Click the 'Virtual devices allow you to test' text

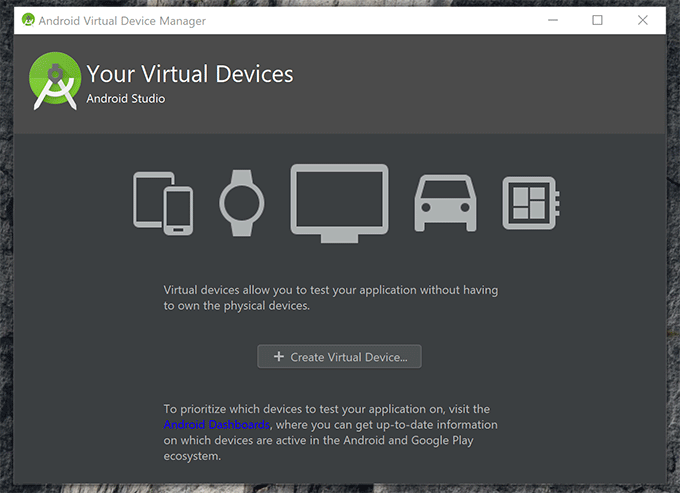330,298
